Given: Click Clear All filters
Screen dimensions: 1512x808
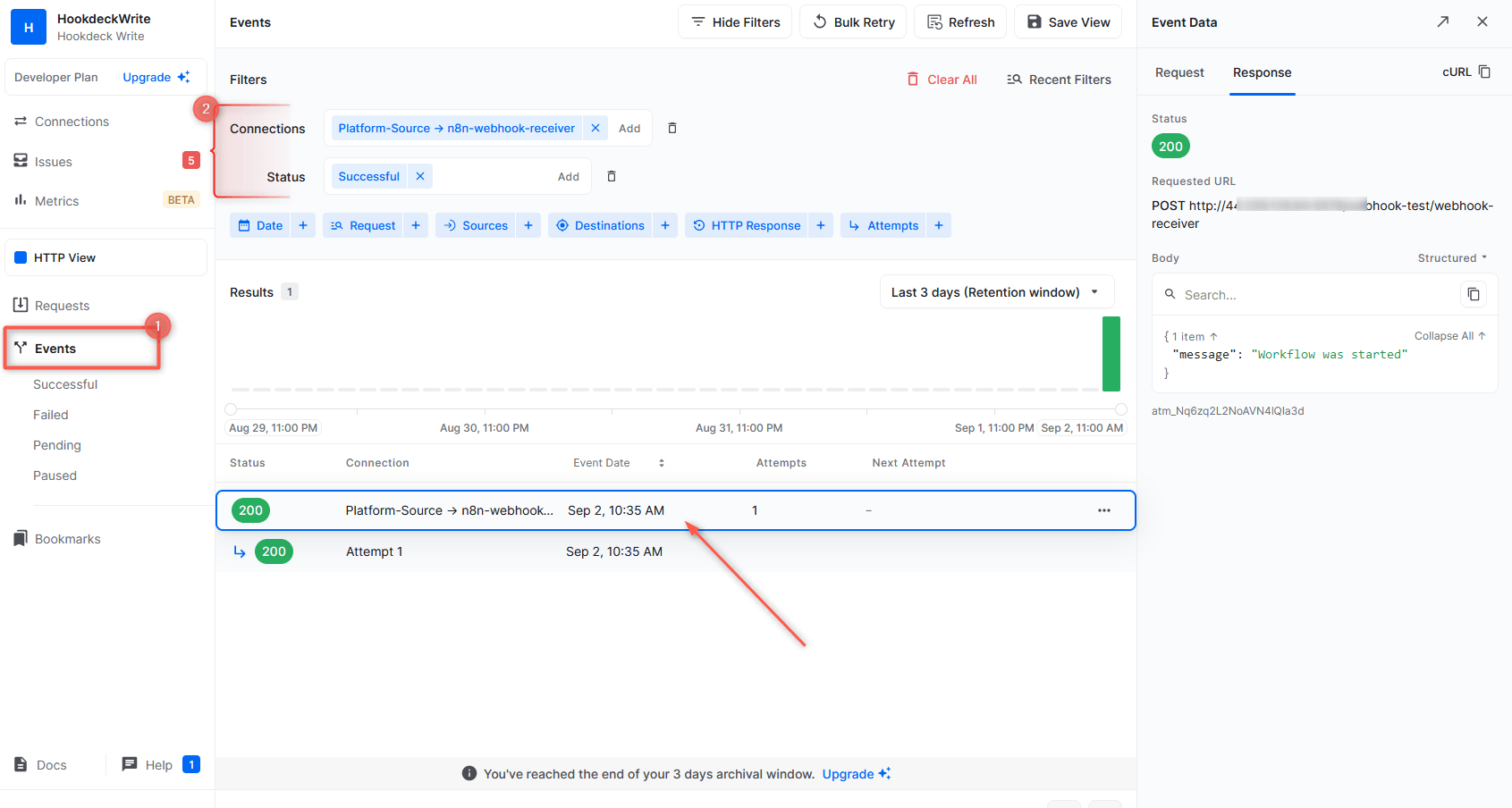Looking at the screenshot, I should (942, 80).
